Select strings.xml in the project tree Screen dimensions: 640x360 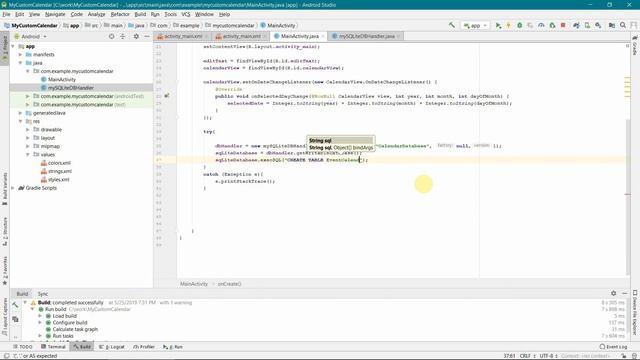60,171
